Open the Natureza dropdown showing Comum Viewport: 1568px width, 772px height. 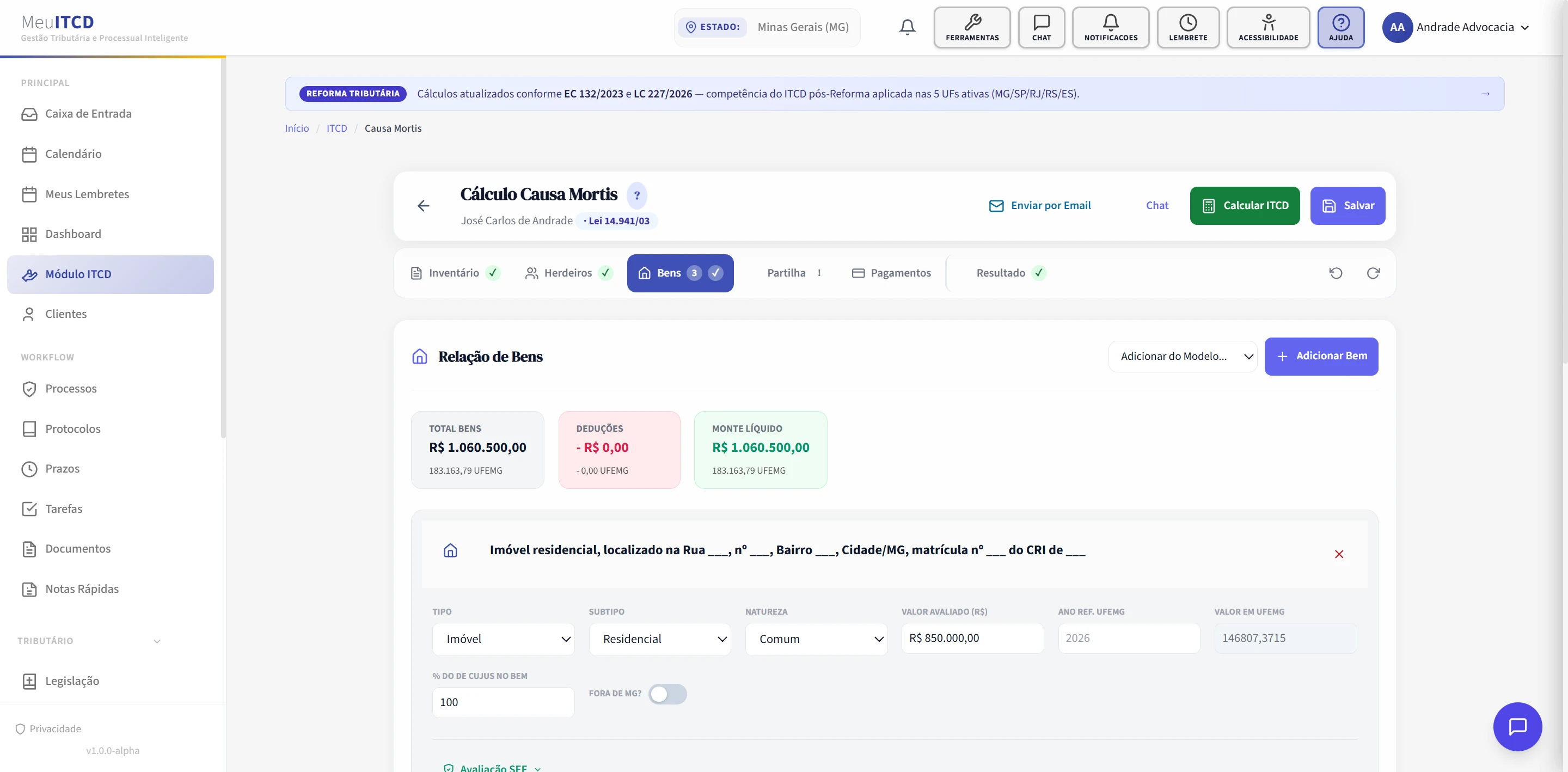tap(816, 639)
